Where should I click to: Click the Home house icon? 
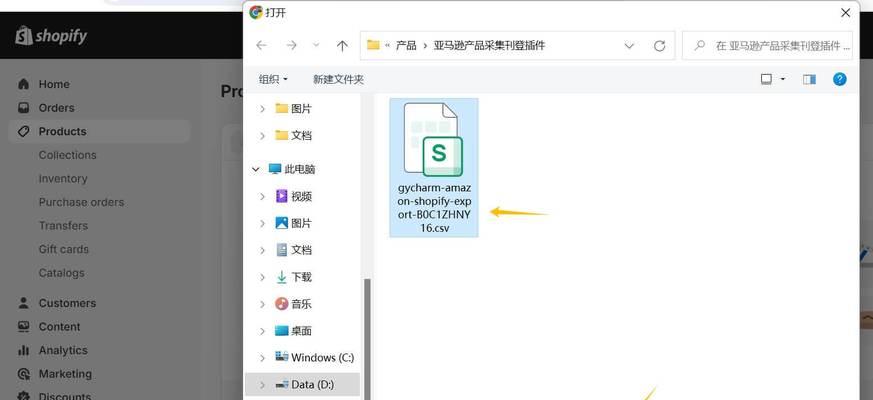coord(23,84)
